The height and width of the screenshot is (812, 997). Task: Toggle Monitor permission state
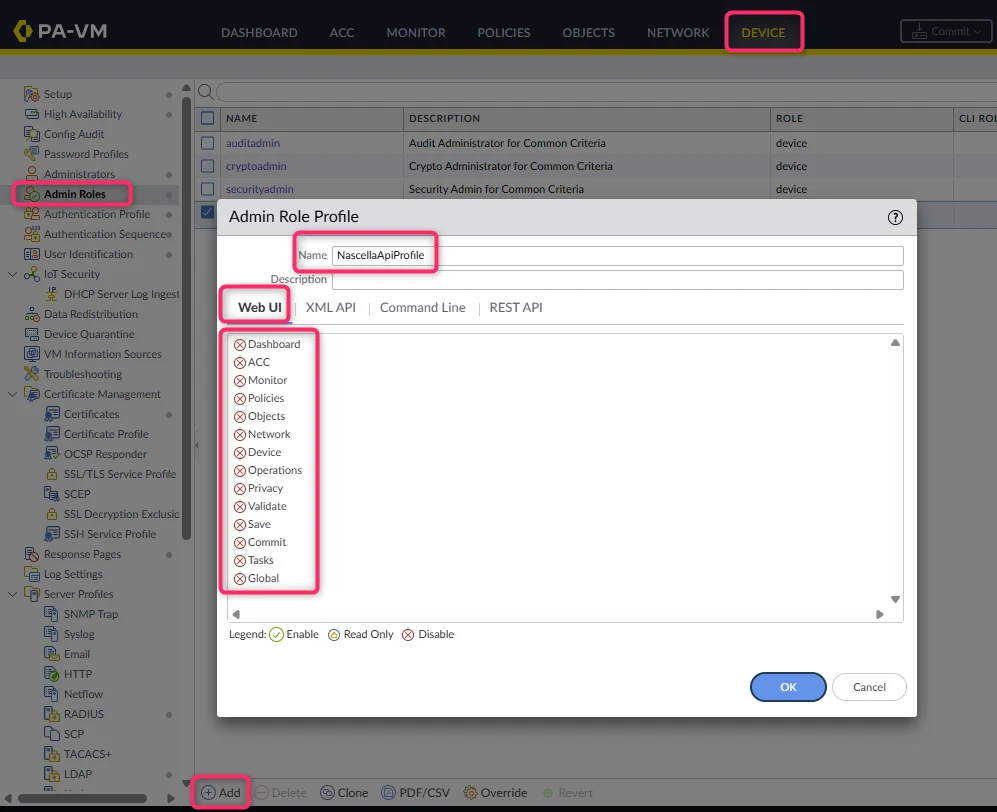click(240, 381)
